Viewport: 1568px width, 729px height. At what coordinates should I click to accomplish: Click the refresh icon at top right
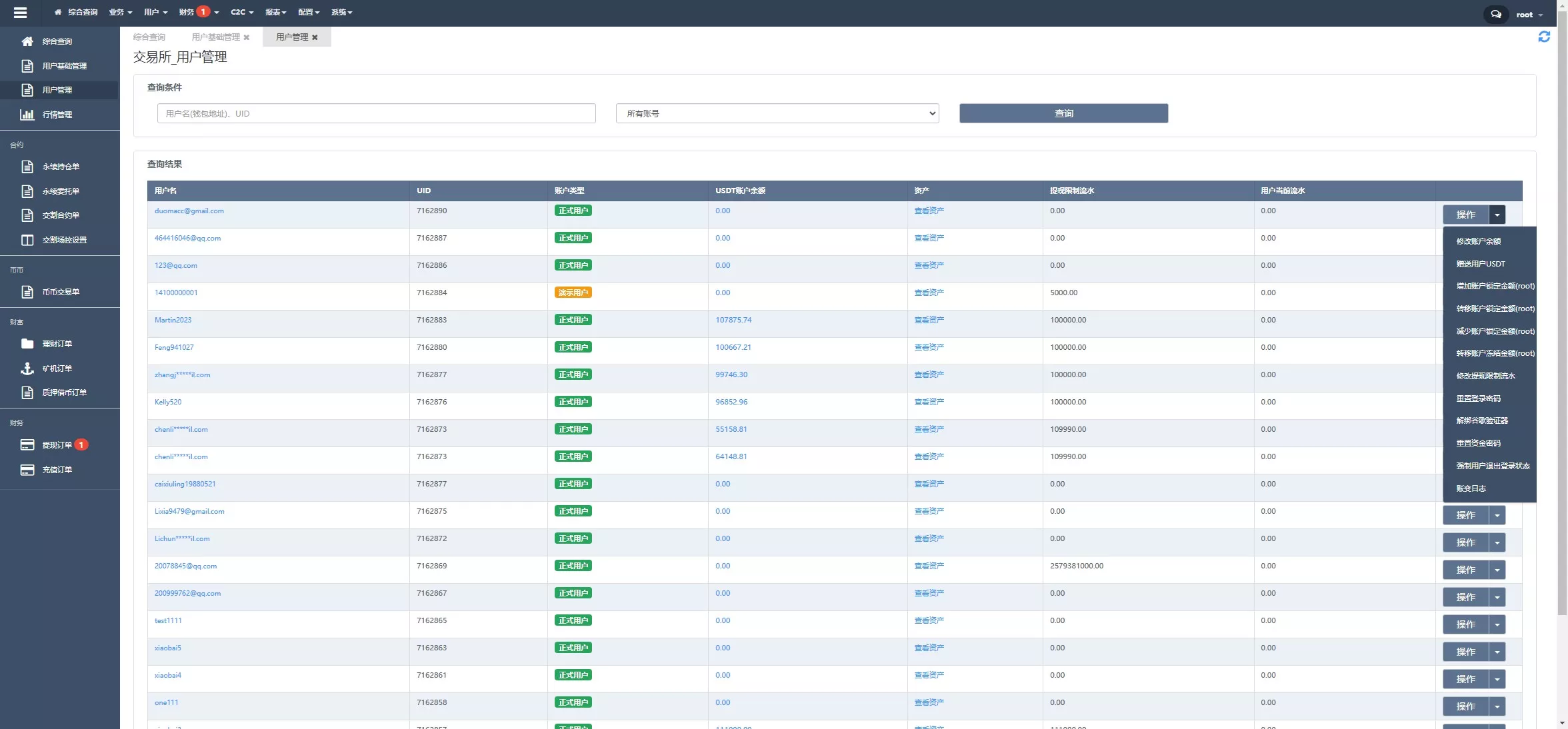1544,37
